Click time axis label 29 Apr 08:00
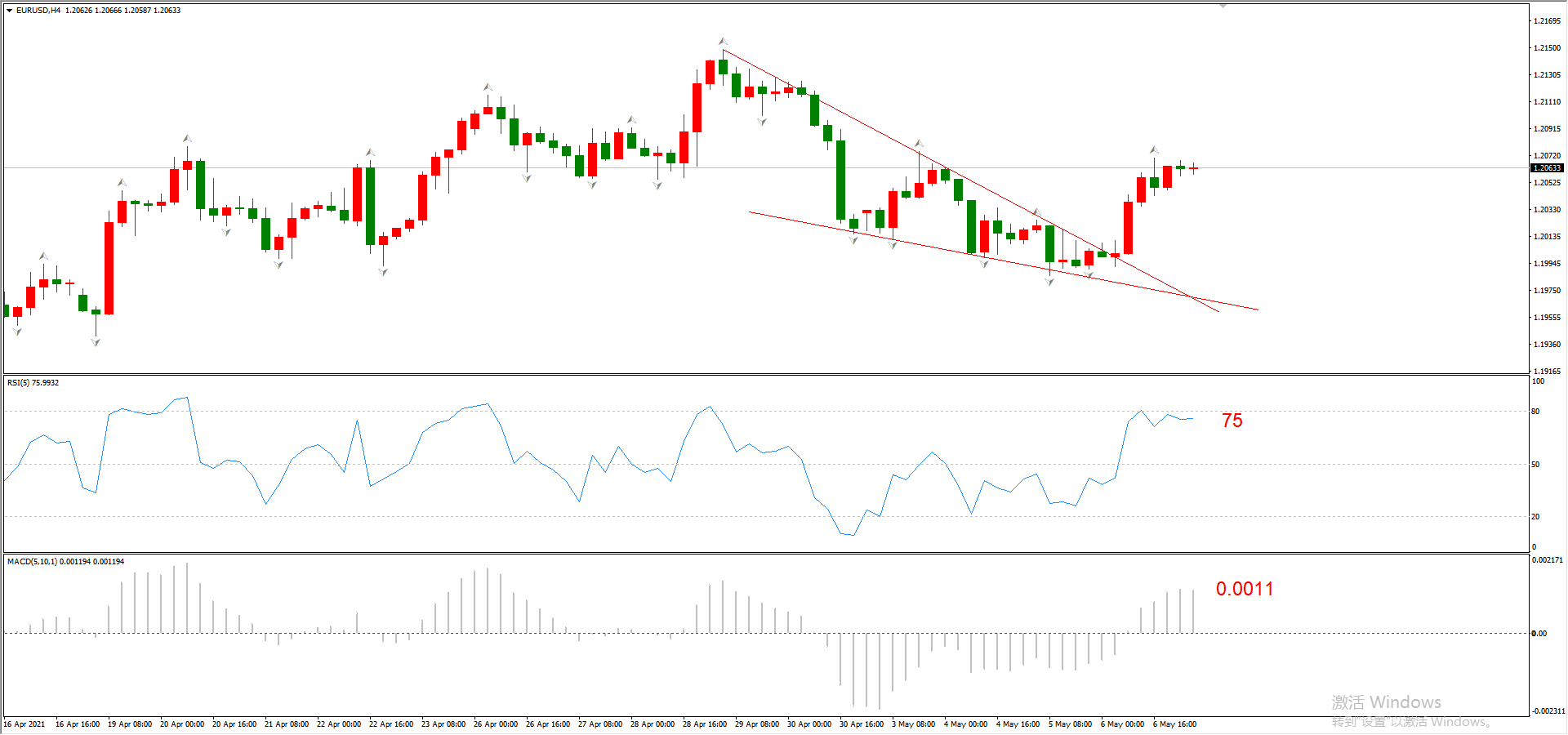This screenshot has width=1568, height=735. click(x=757, y=724)
